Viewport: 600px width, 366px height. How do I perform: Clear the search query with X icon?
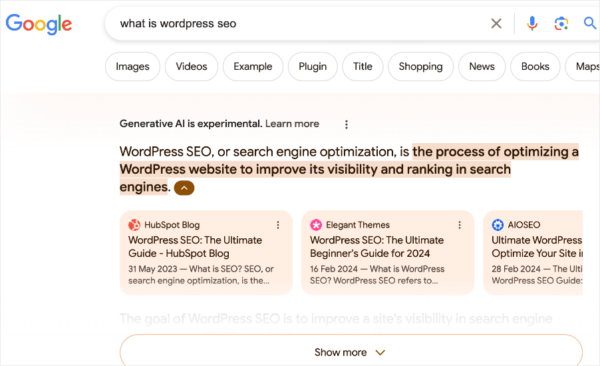click(496, 24)
